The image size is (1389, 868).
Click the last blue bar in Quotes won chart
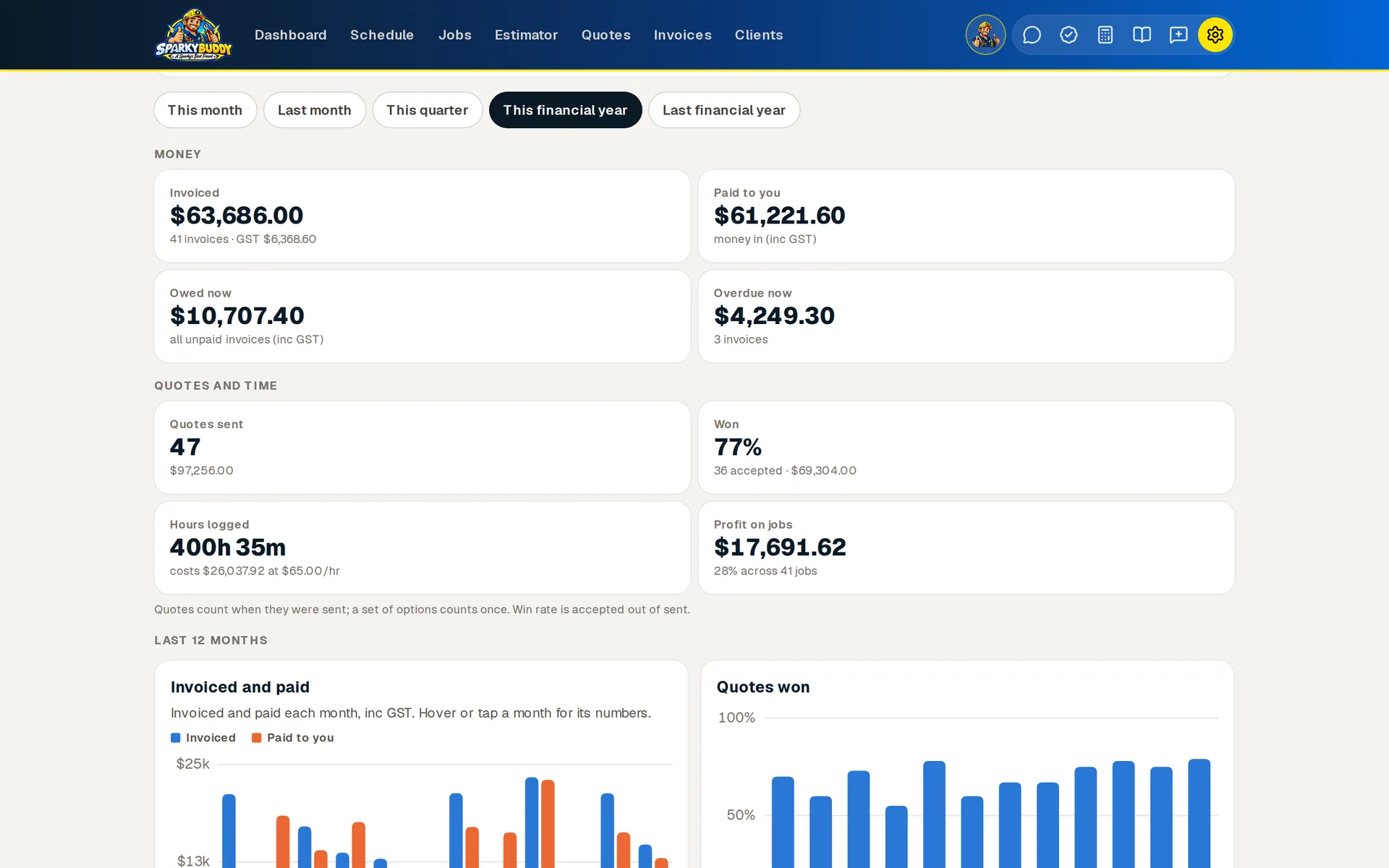click(1199, 813)
